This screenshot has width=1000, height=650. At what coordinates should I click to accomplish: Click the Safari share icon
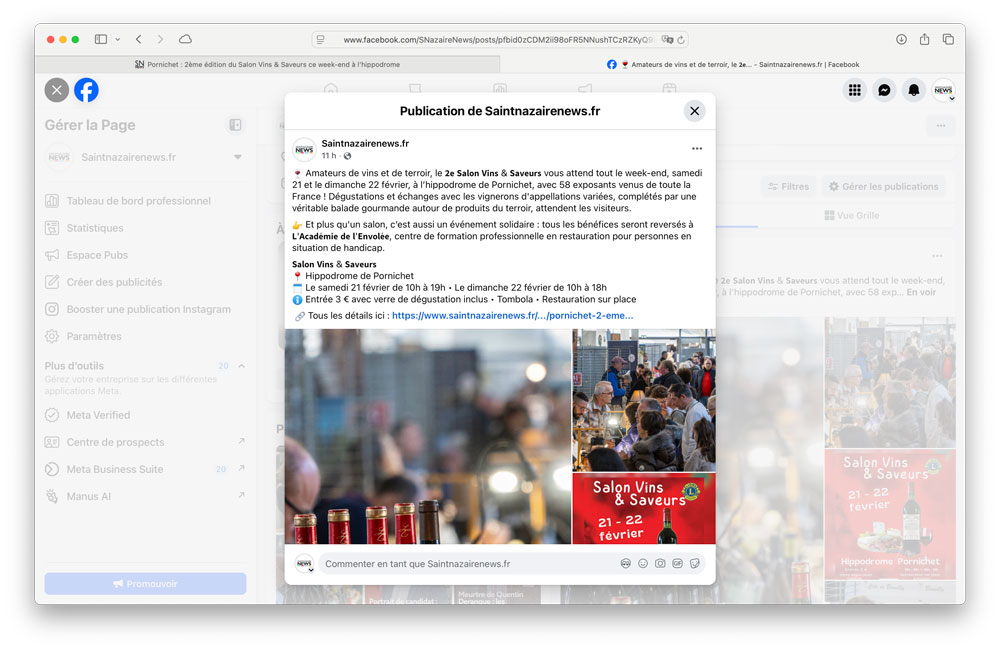[924, 39]
